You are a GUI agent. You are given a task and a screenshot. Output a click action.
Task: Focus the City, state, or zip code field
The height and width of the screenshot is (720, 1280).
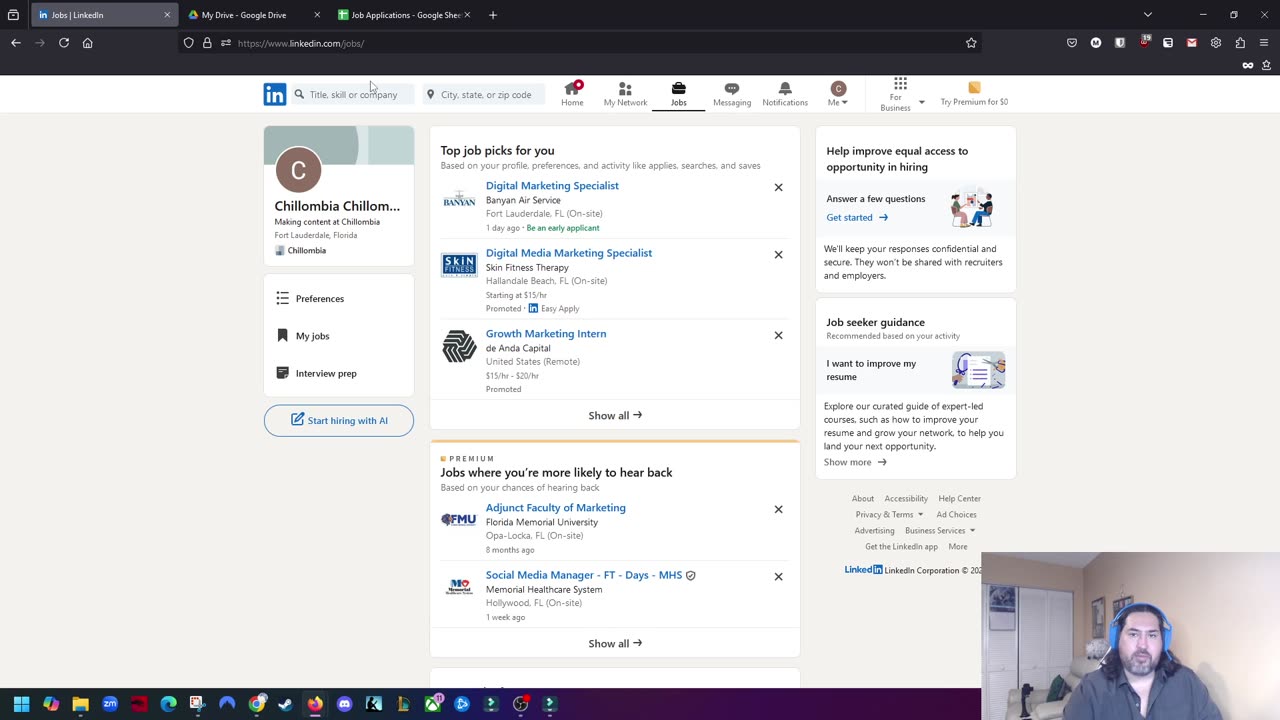pos(486,94)
